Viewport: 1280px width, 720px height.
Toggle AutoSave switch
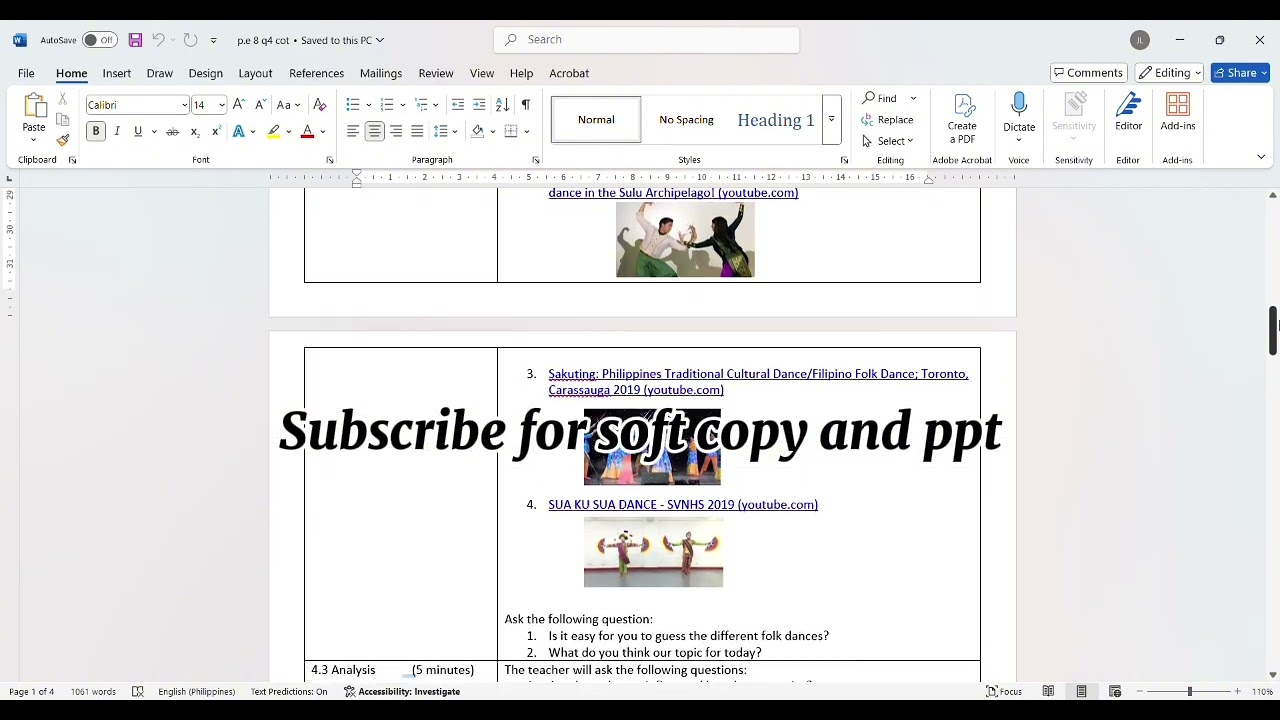99,40
